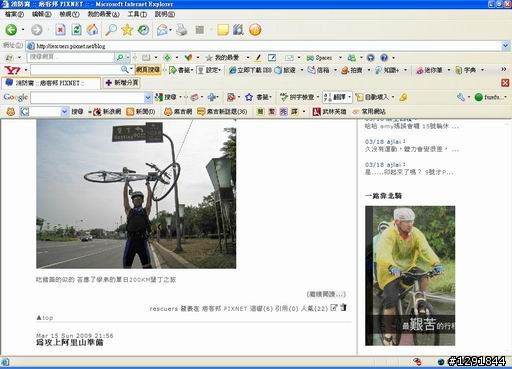Open the yellow raincoat cyclist sidebar image
Screen dimensions: 512x369
tap(410, 276)
